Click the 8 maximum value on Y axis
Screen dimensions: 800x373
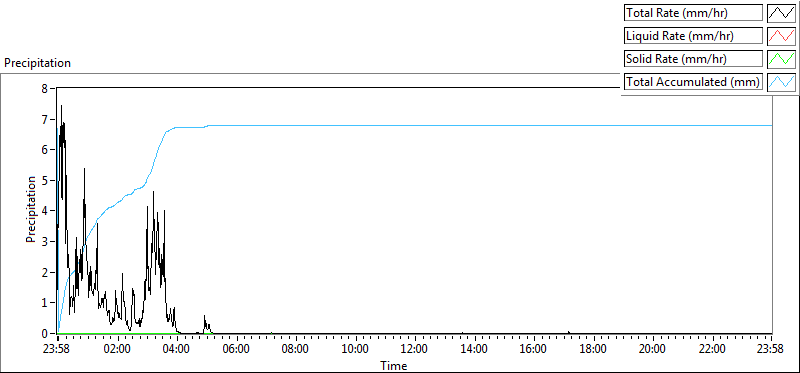tap(44, 88)
